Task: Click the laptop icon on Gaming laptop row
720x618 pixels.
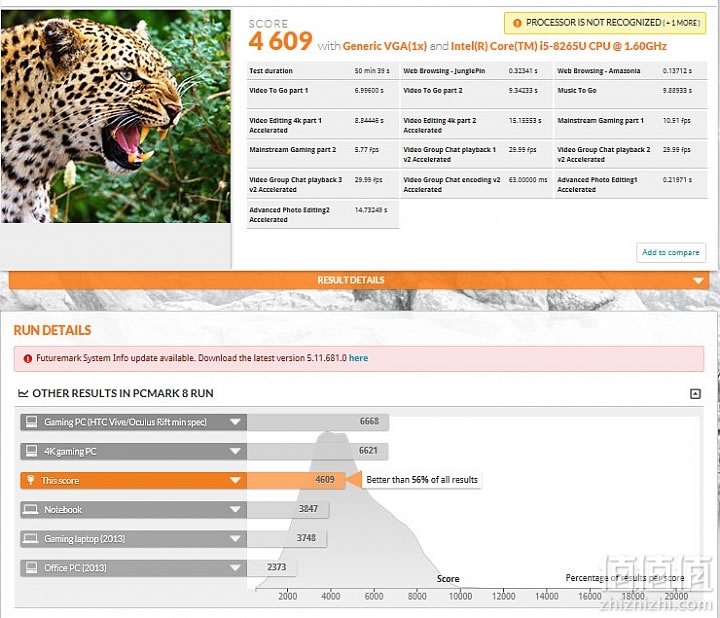Action: 30,538
